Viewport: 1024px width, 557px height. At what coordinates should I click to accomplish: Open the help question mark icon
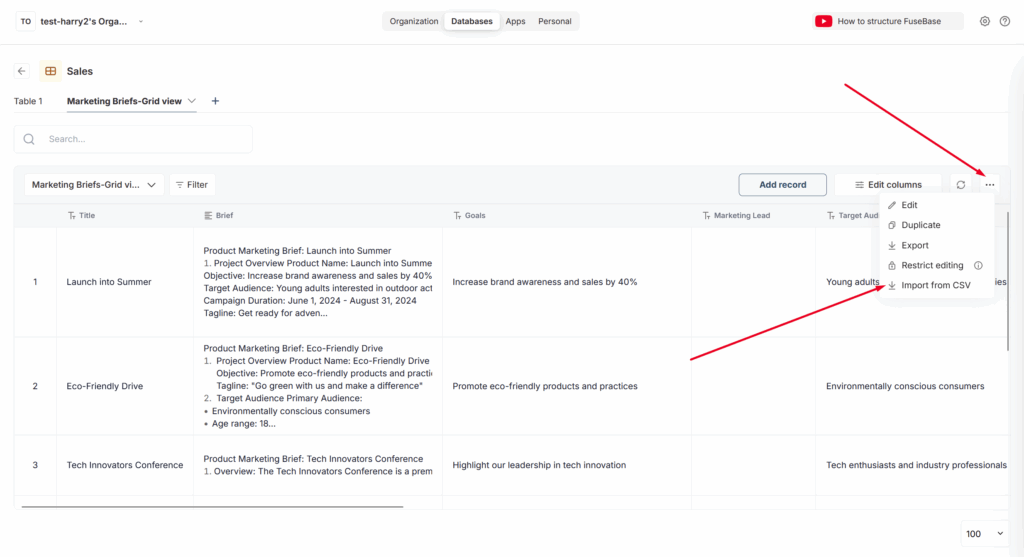coord(1004,21)
